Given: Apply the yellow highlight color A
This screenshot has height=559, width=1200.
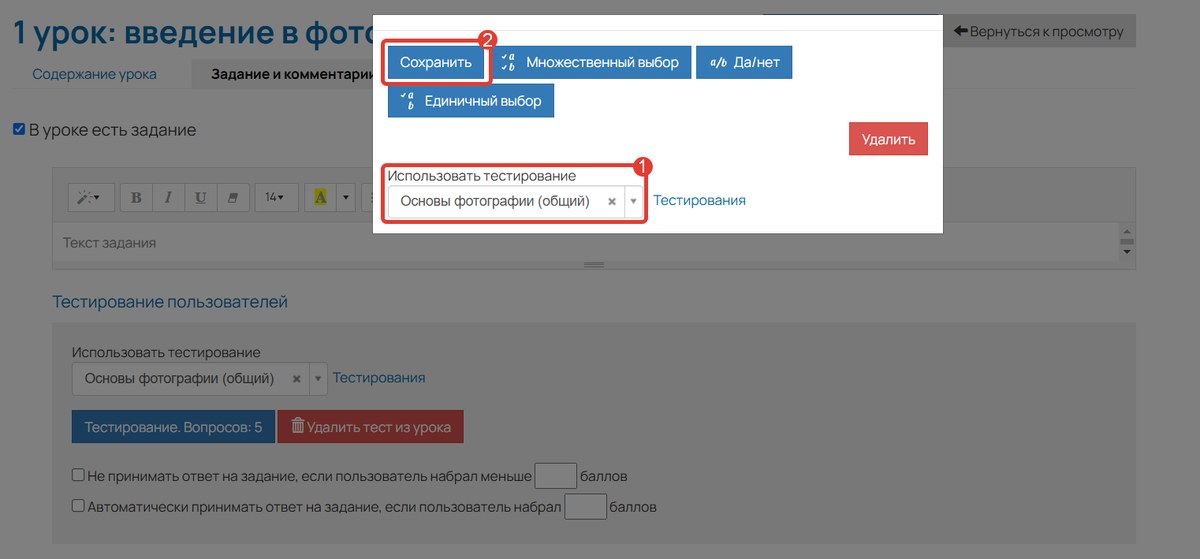Looking at the screenshot, I should (x=320, y=197).
